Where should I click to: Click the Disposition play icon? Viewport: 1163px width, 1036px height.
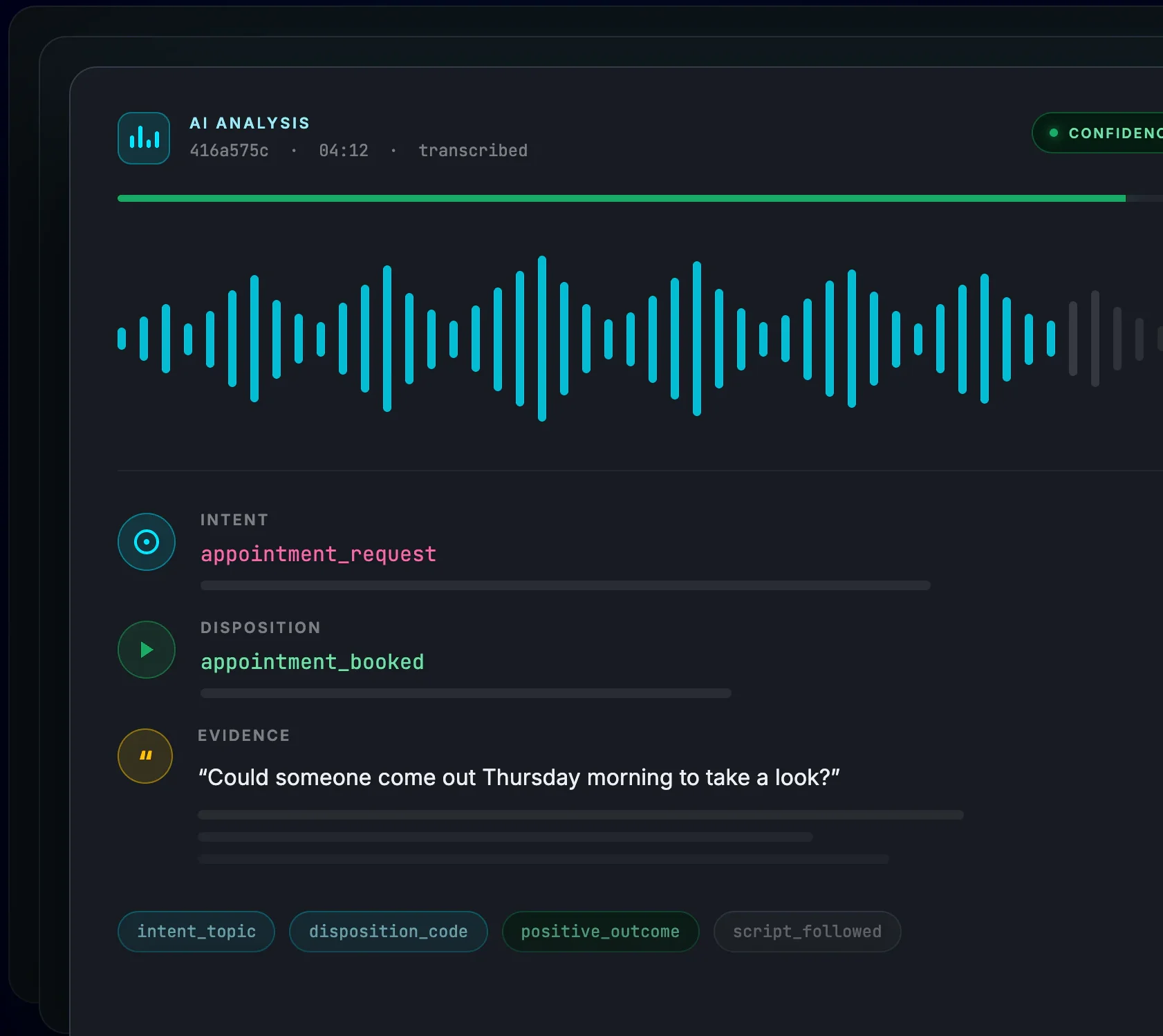coord(147,650)
